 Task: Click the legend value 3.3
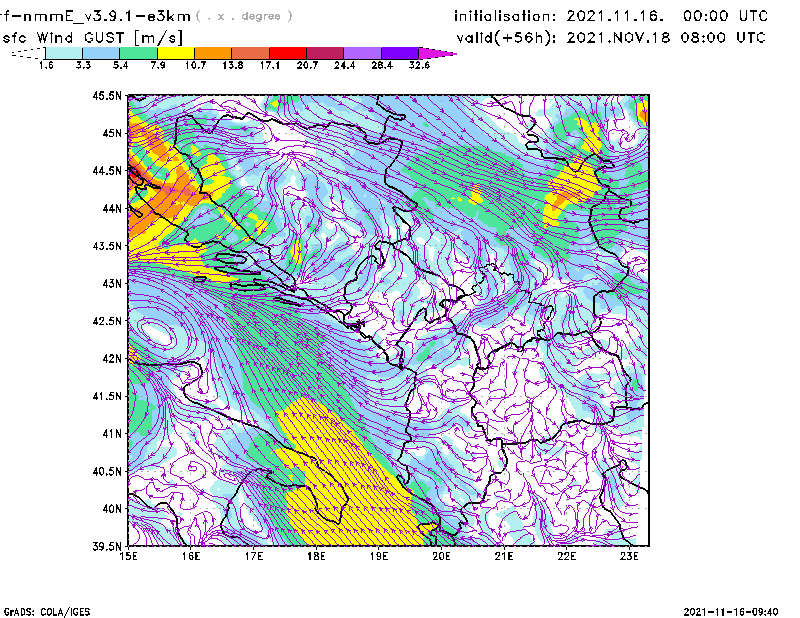point(83,65)
